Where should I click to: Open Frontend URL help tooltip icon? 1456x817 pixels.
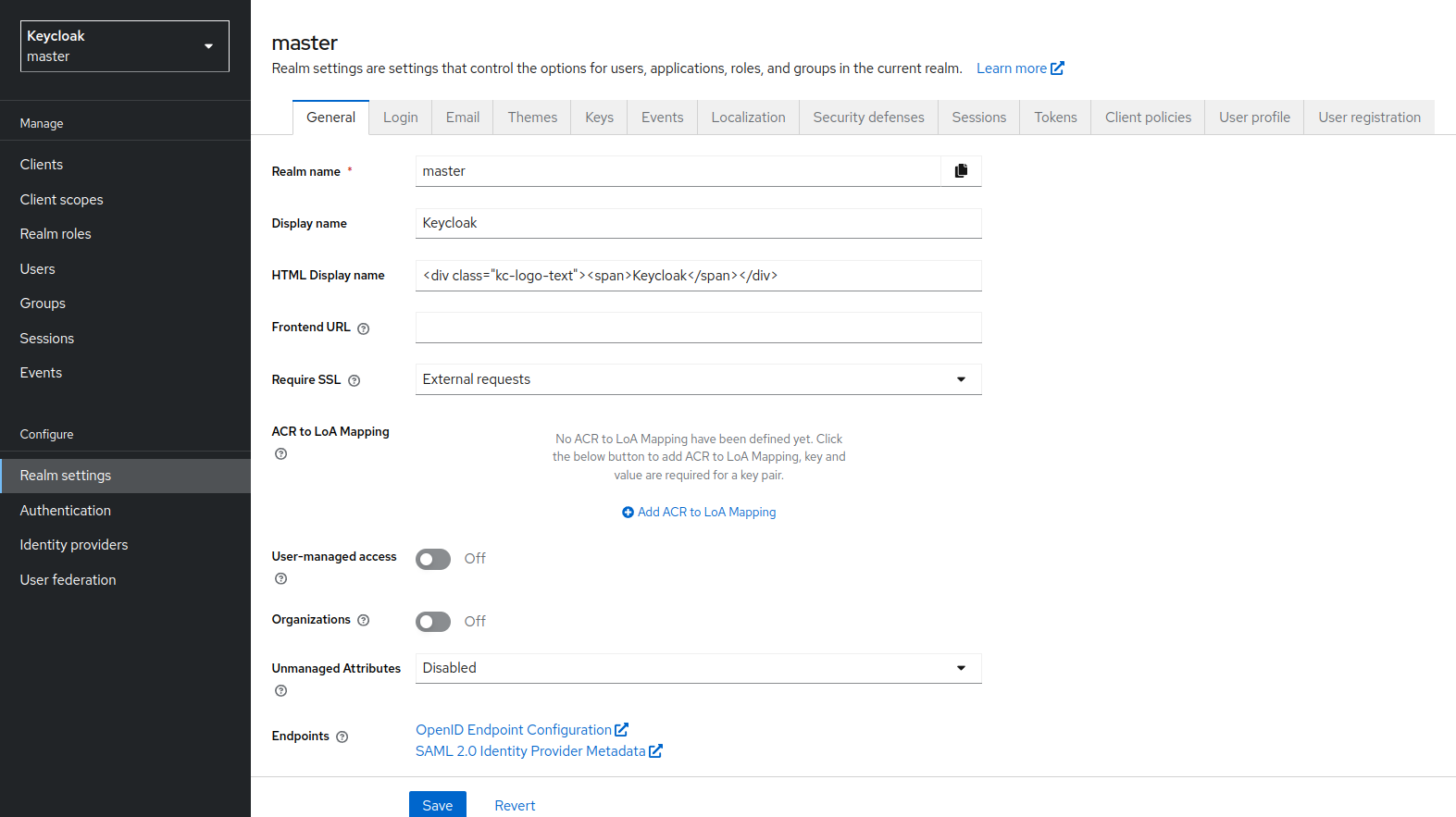pyautogui.click(x=364, y=328)
